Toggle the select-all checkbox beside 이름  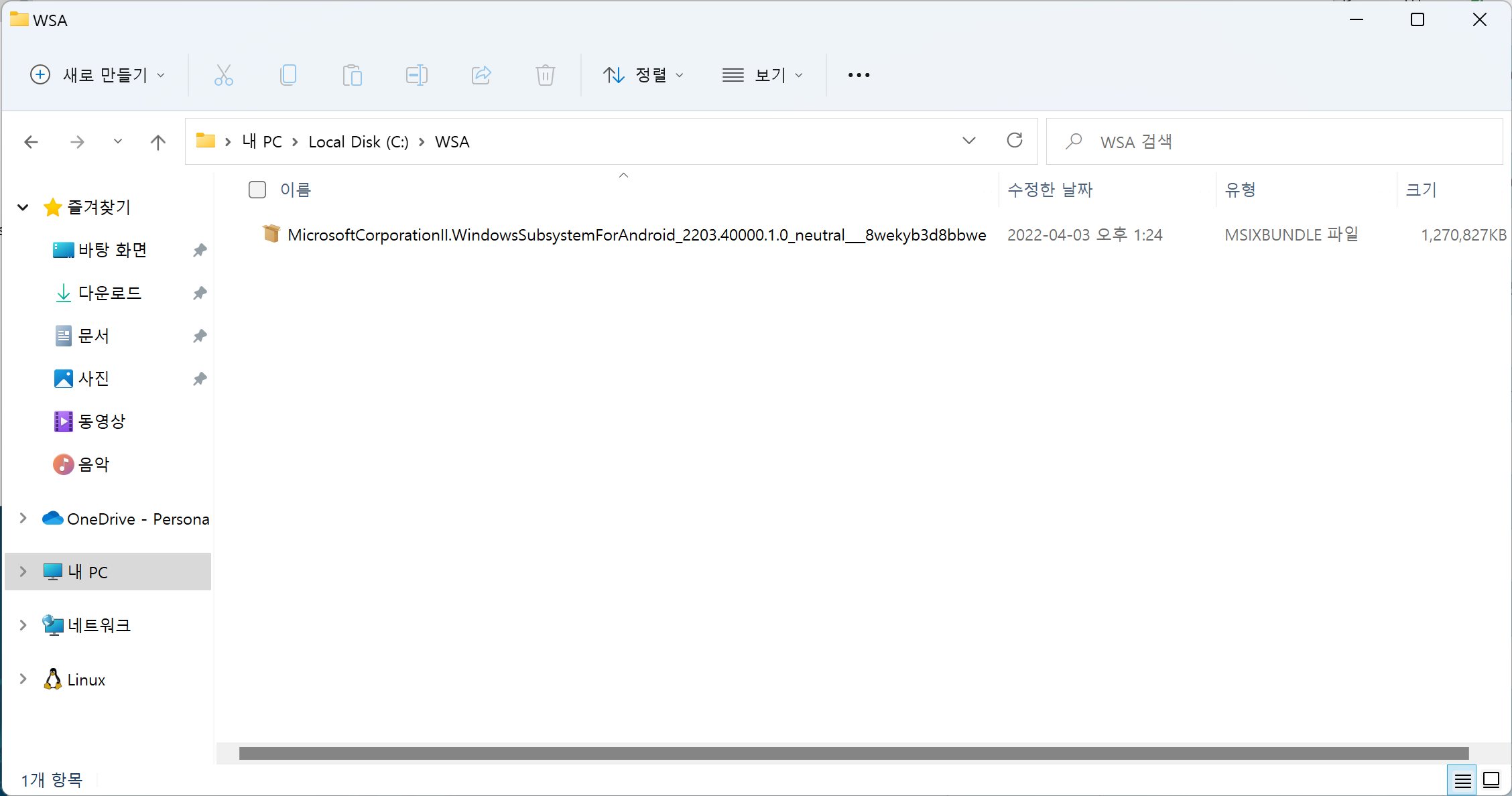click(x=257, y=190)
